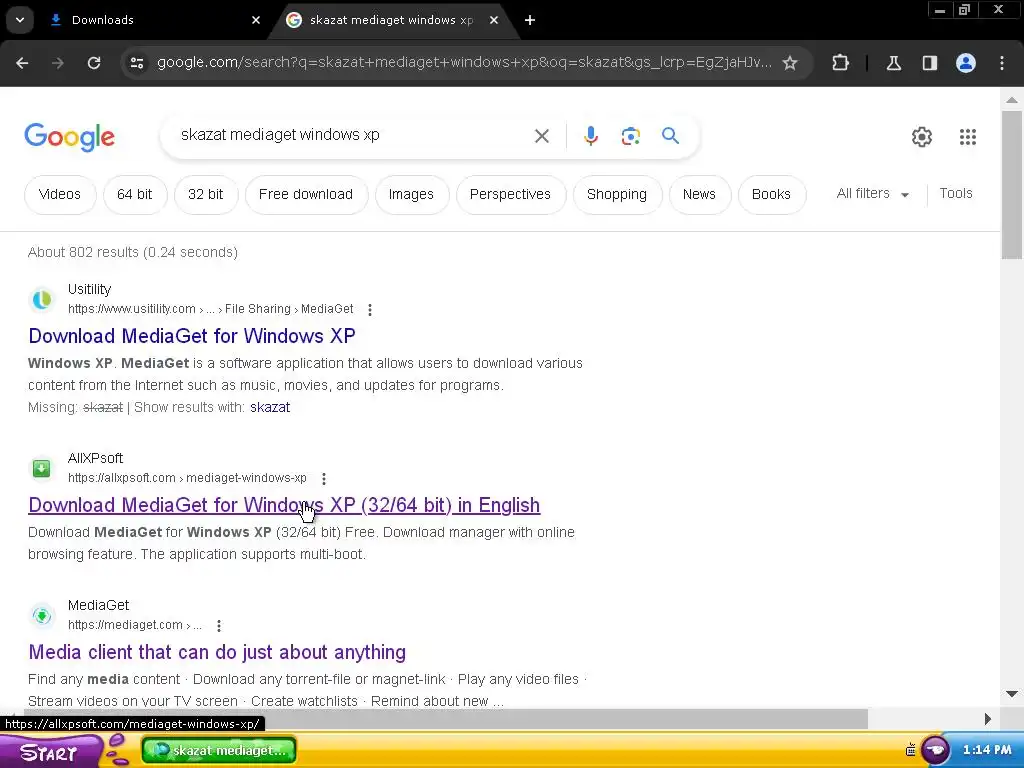This screenshot has width=1024, height=768.
Task: Open AllXPsoft MediaGet 32/64 bit result
Action: click(284, 505)
